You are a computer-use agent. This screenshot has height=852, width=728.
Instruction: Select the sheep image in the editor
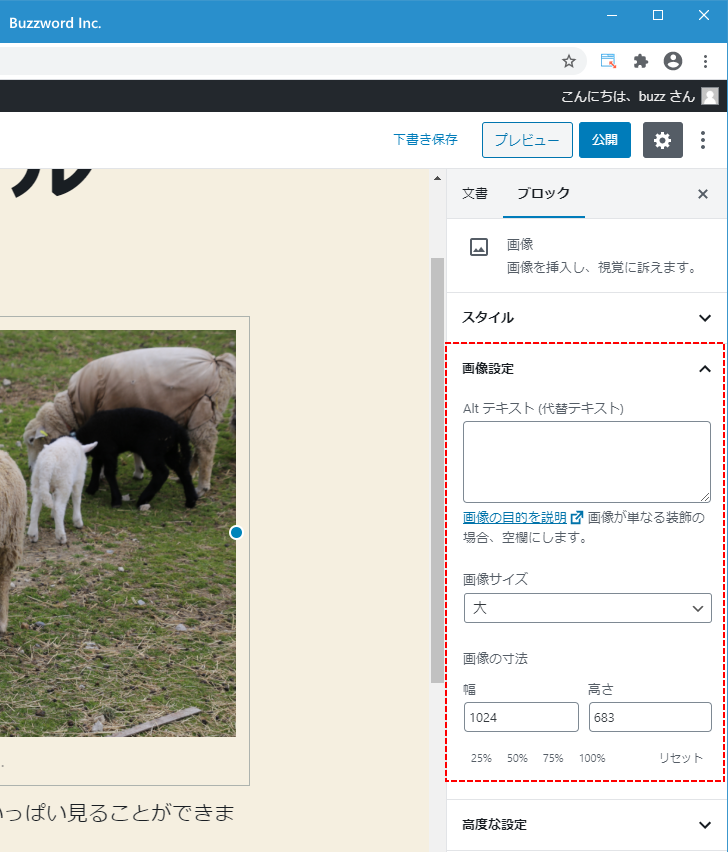118,534
